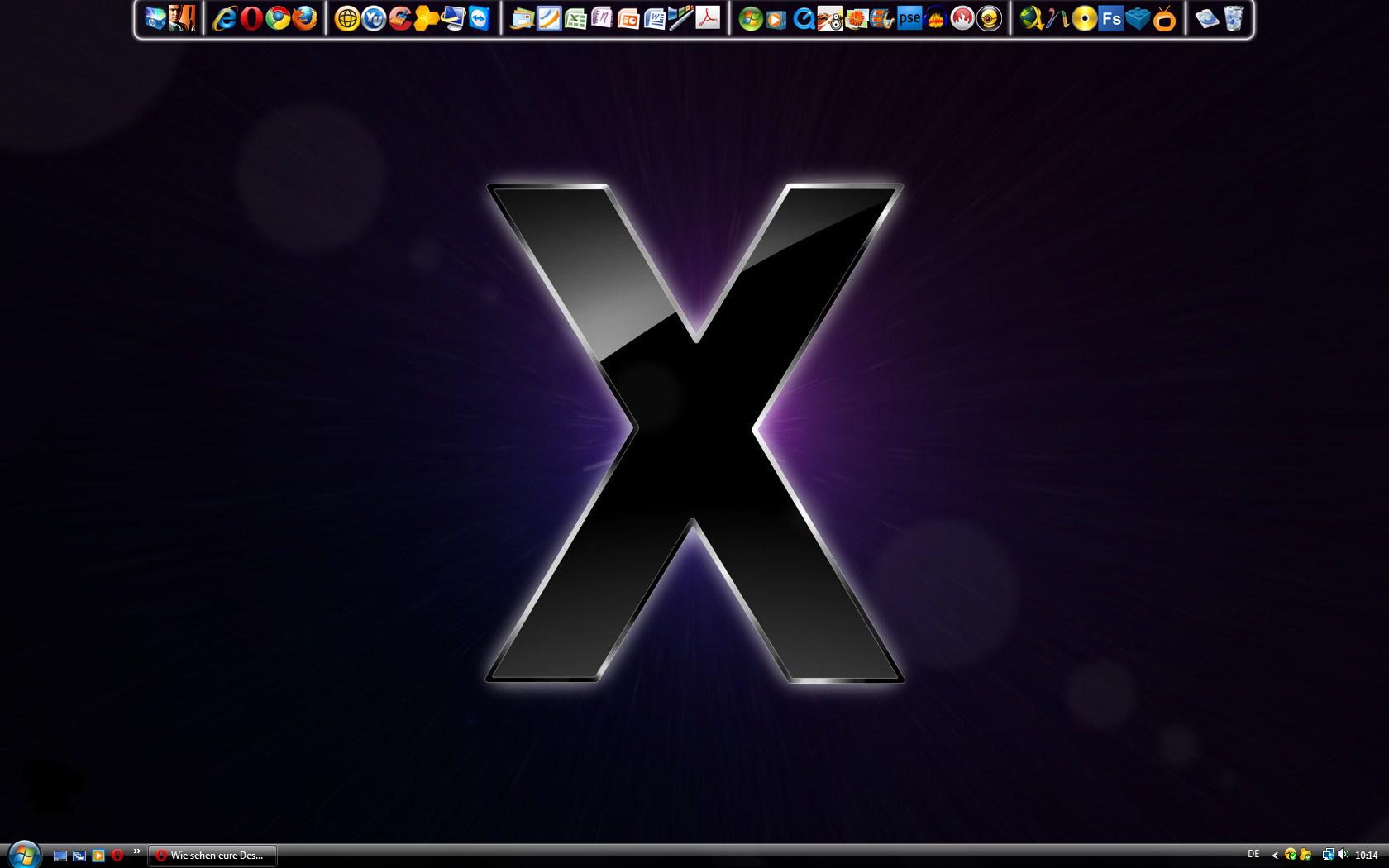Open Windows Movie Maker film icon
Screen dimensions: 1389x868
[x=883, y=18]
